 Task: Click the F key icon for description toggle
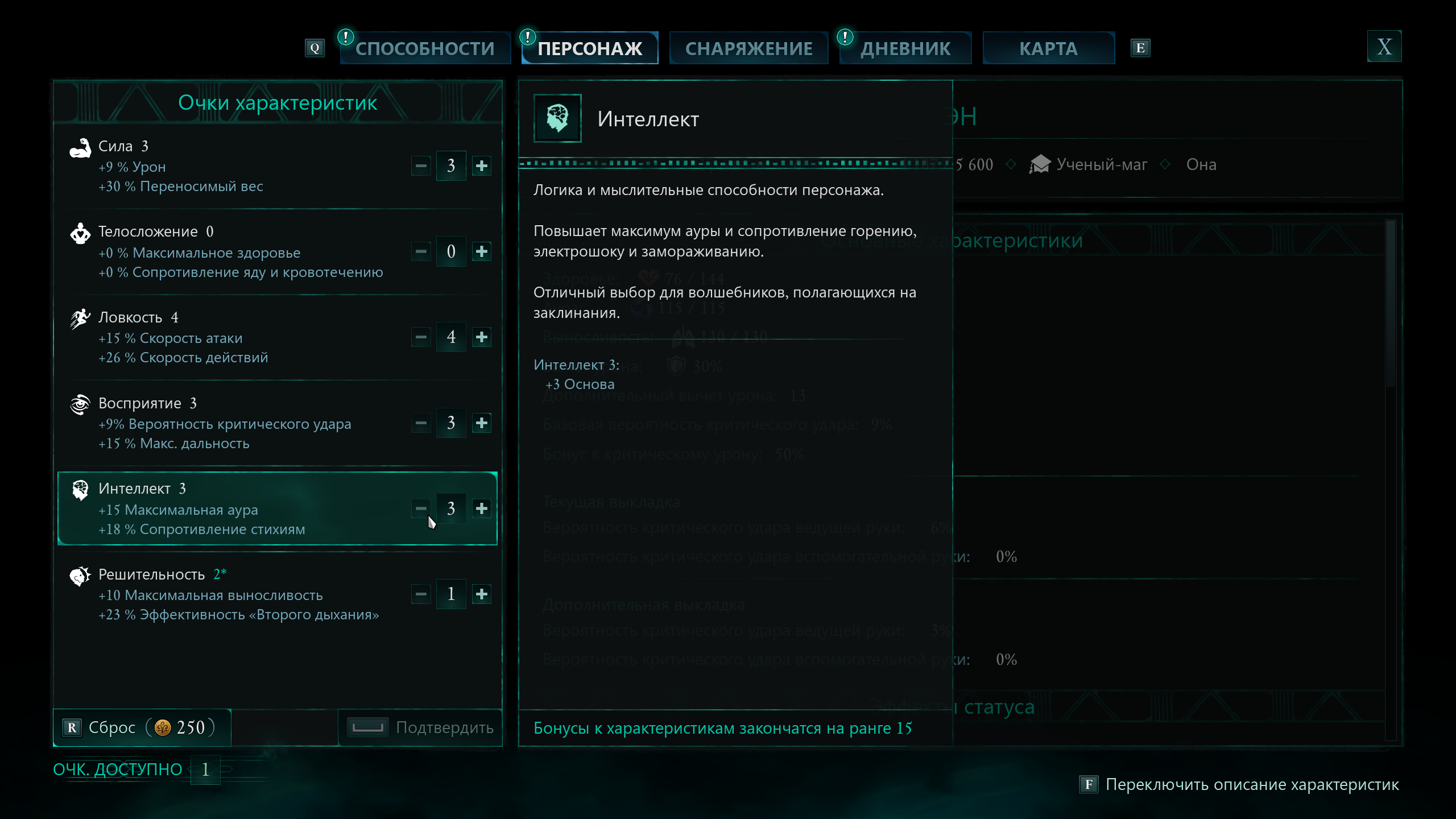point(1089,784)
